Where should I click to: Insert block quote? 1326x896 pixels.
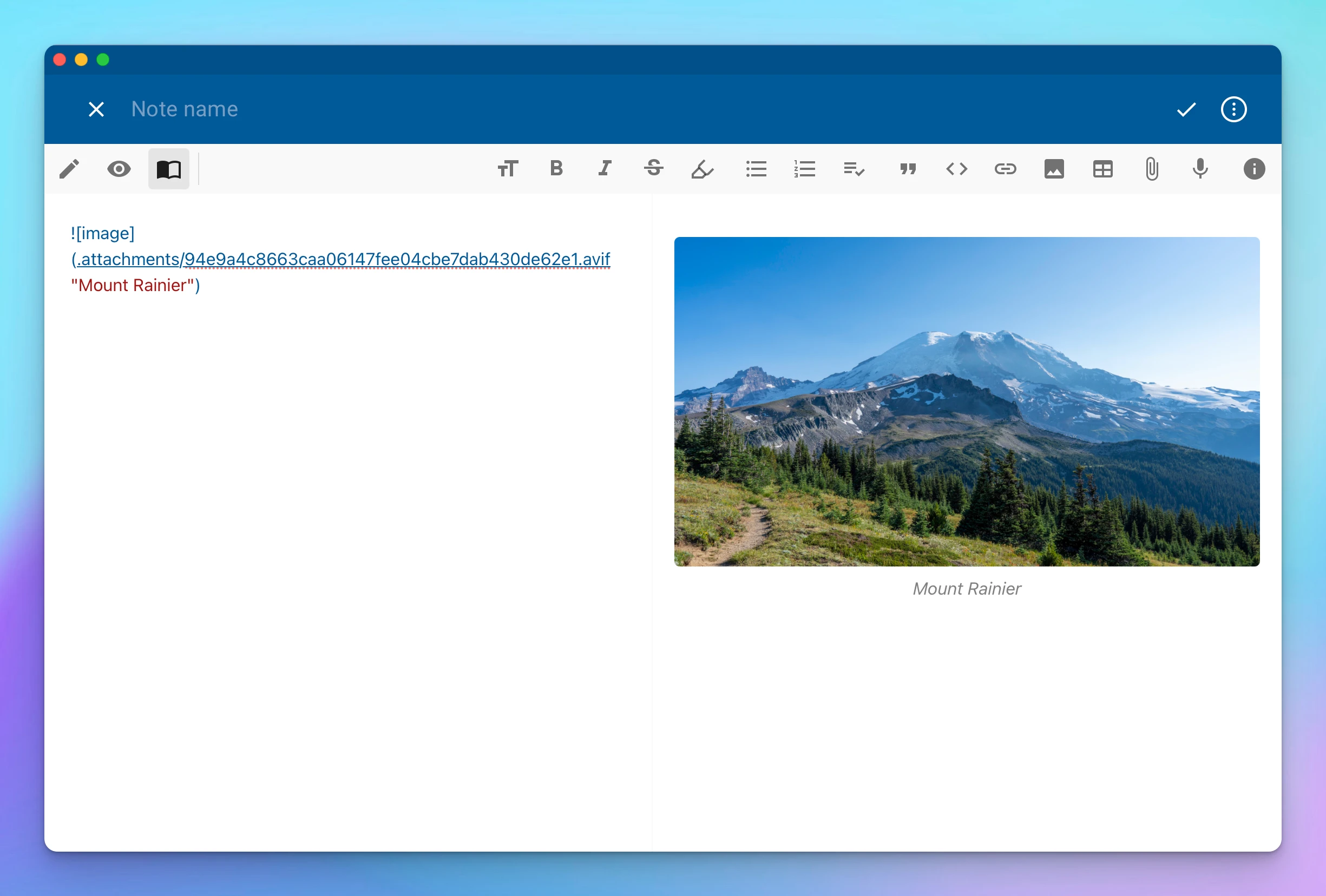(x=908, y=169)
